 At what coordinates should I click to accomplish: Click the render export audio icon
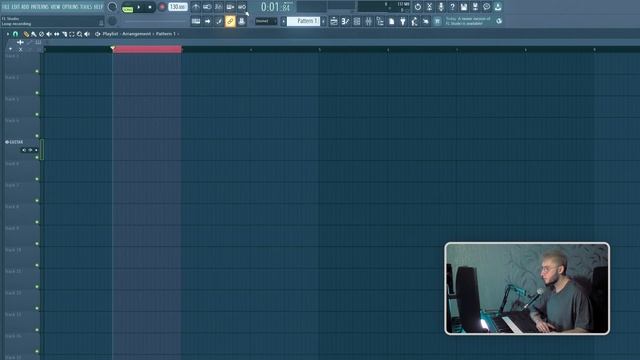475,7
